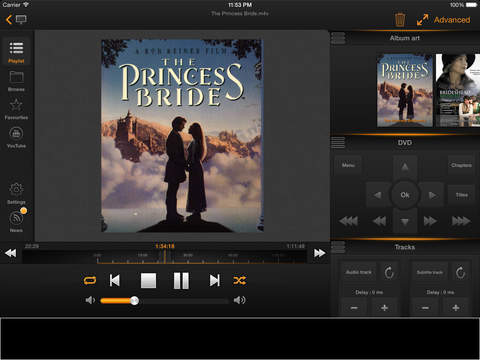Open the Browse folder tab
This screenshot has height=360, width=480.
click(16, 81)
